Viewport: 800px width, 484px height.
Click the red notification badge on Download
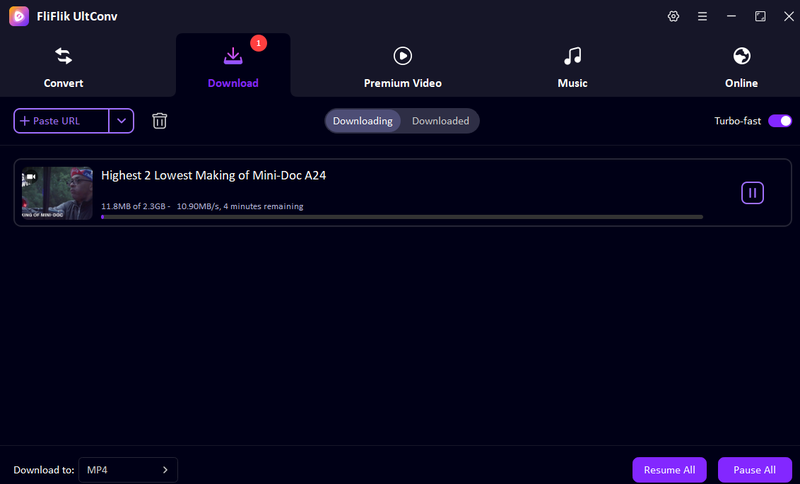point(259,43)
